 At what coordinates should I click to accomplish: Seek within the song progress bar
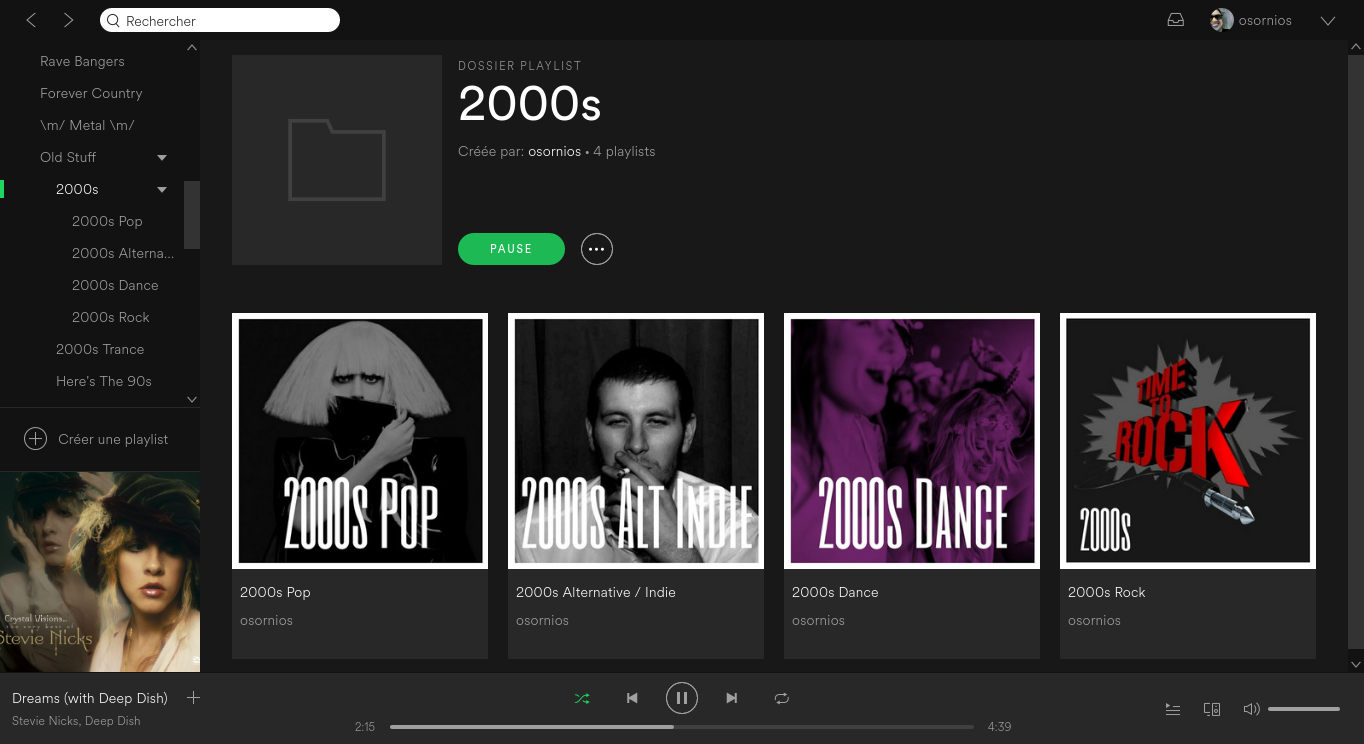[682, 727]
